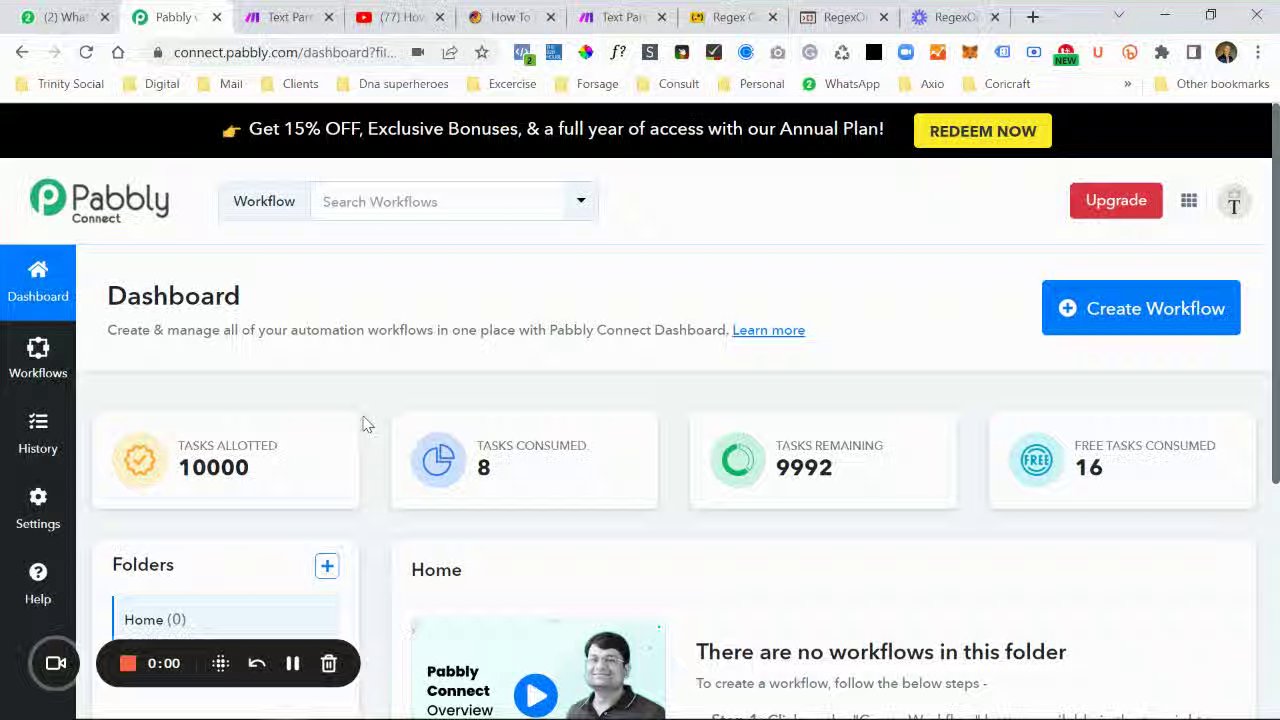Image resolution: width=1280 pixels, height=720 pixels.
Task: Open Chrome profile picture menu
Action: click(x=1226, y=52)
